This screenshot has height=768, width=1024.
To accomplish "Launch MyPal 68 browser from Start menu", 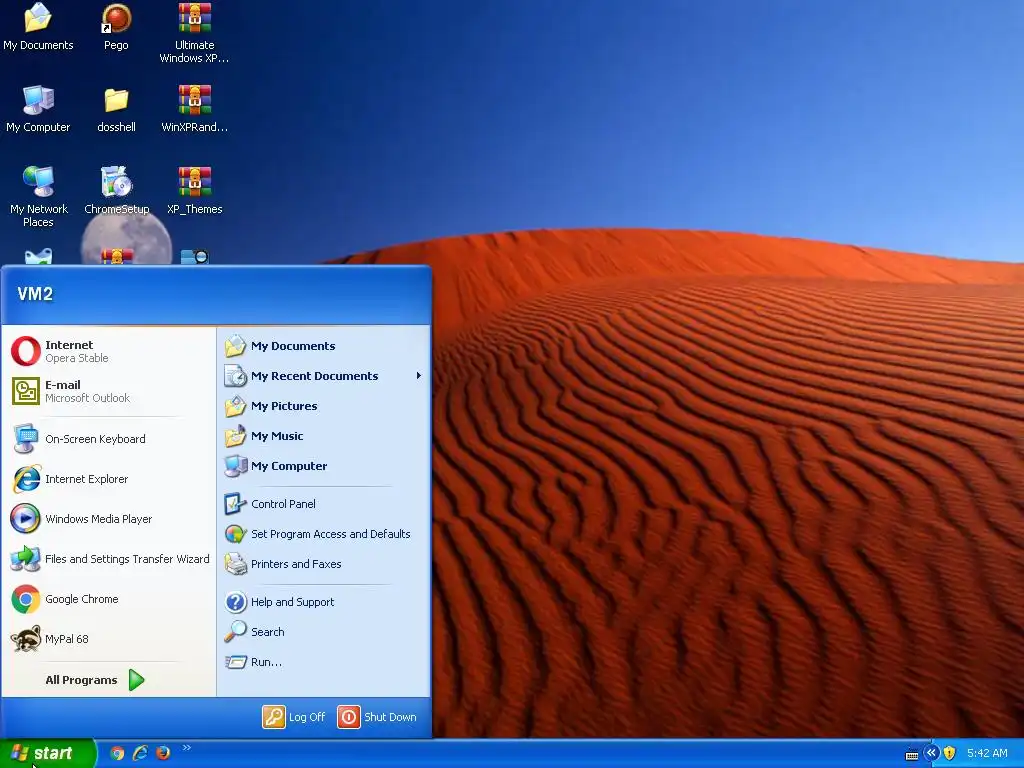I will [x=108, y=639].
